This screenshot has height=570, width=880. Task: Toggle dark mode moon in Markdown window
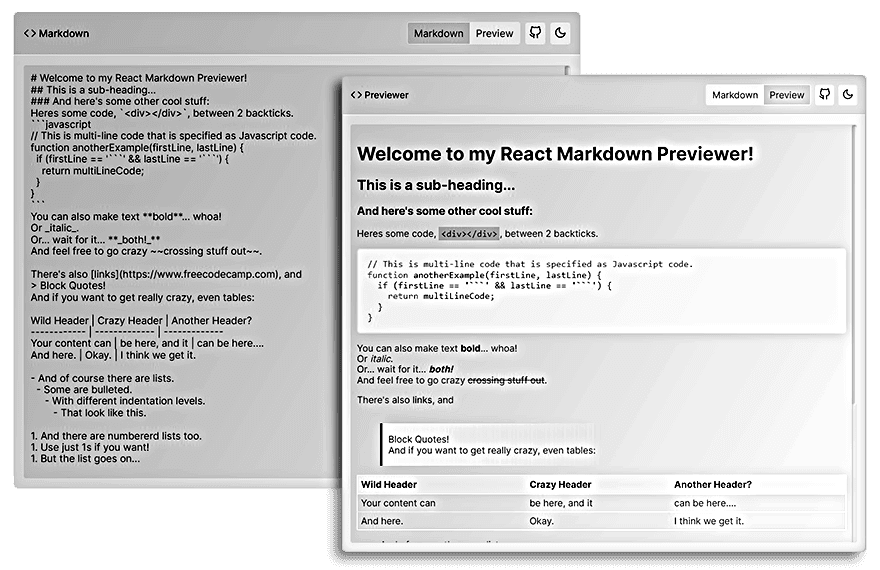point(560,33)
